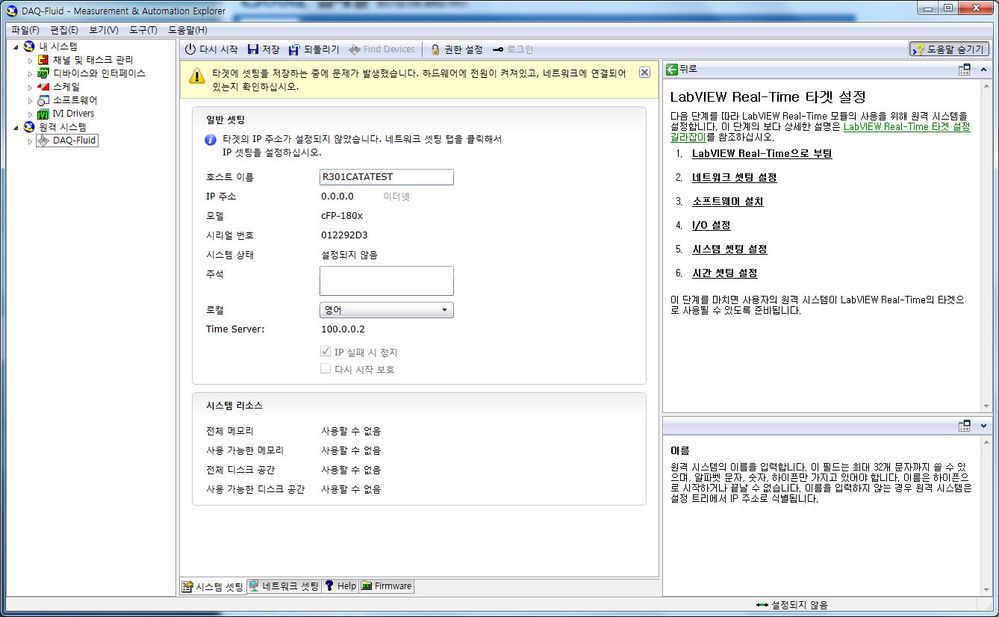Viewport: 999px width, 617px height.
Task: Collapse the 내 시스템 tree node
Action: (x=16, y=47)
